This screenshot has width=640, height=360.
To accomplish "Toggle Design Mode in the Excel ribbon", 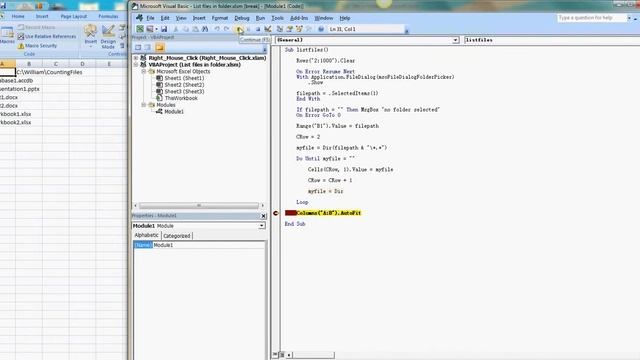I will [x=108, y=37].
